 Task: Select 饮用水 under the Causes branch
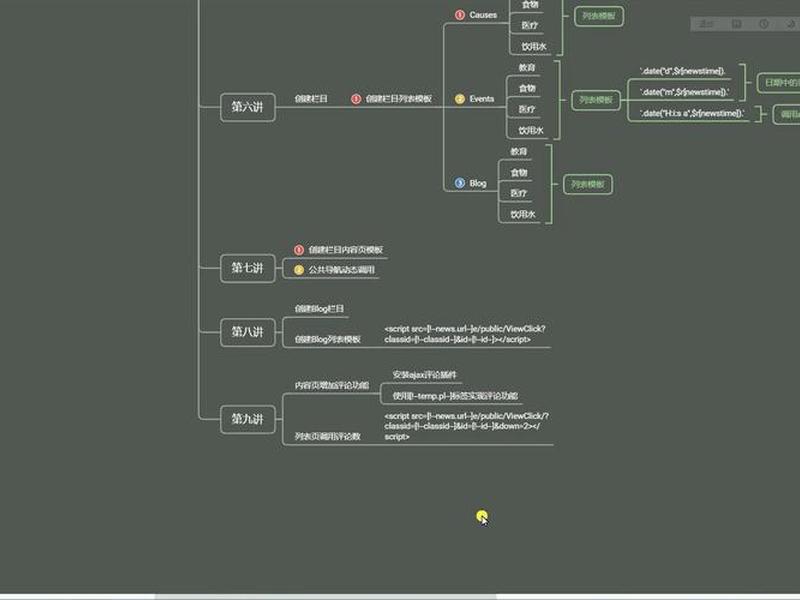534,46
